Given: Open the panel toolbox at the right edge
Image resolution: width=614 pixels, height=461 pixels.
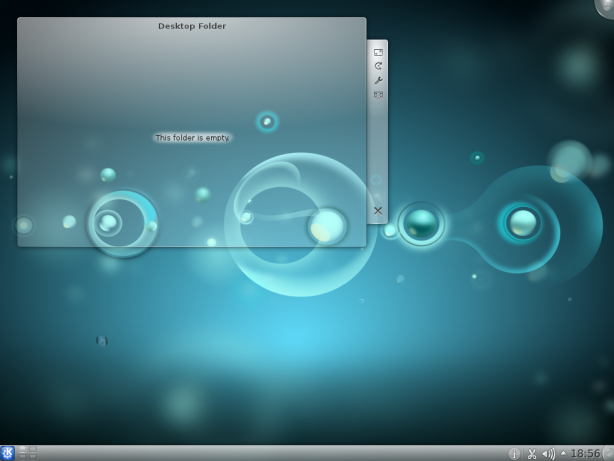Looking at the screenshot, I should point(608,454).
